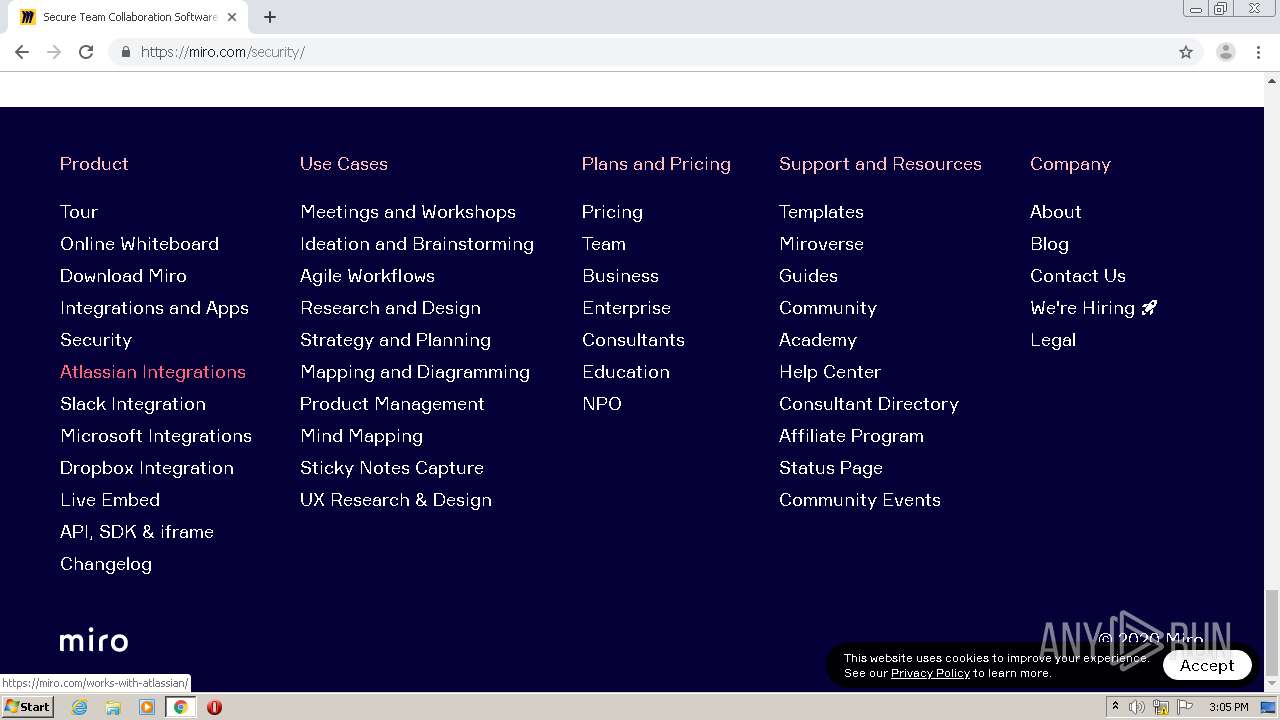Open a new browser tab with plus icon
This screenshot has width=1280, height=720.
tap(270, 17)
